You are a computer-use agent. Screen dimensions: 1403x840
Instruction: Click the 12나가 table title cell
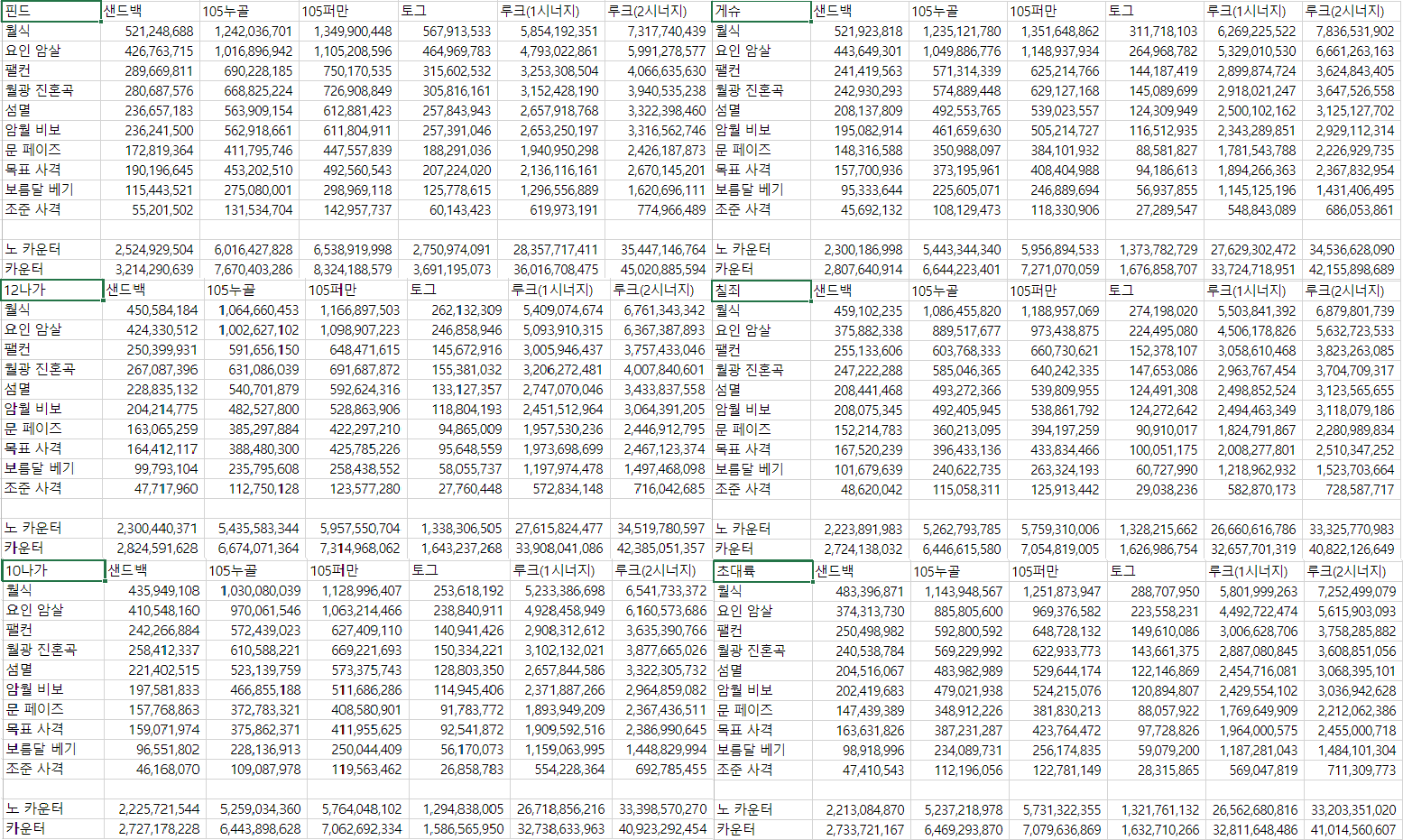coord(51,290)
